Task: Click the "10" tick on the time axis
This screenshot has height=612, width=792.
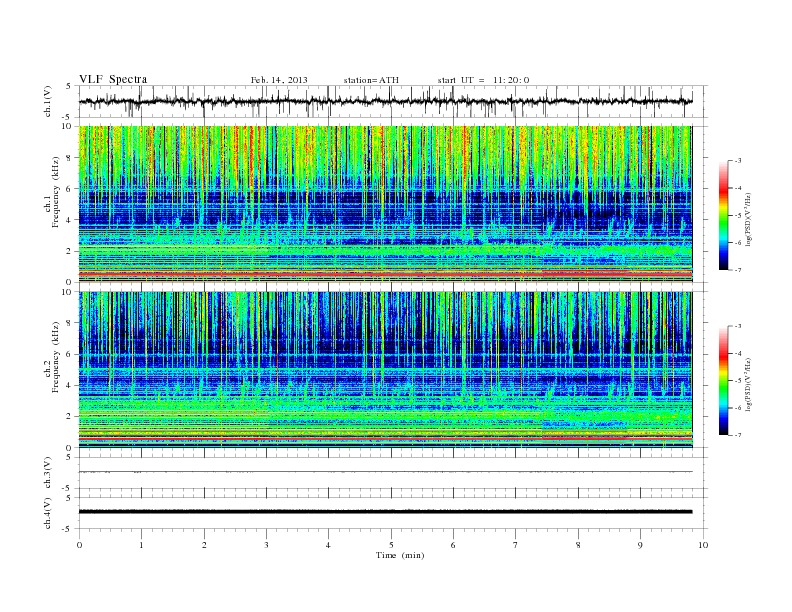Action: coord(703,545)
